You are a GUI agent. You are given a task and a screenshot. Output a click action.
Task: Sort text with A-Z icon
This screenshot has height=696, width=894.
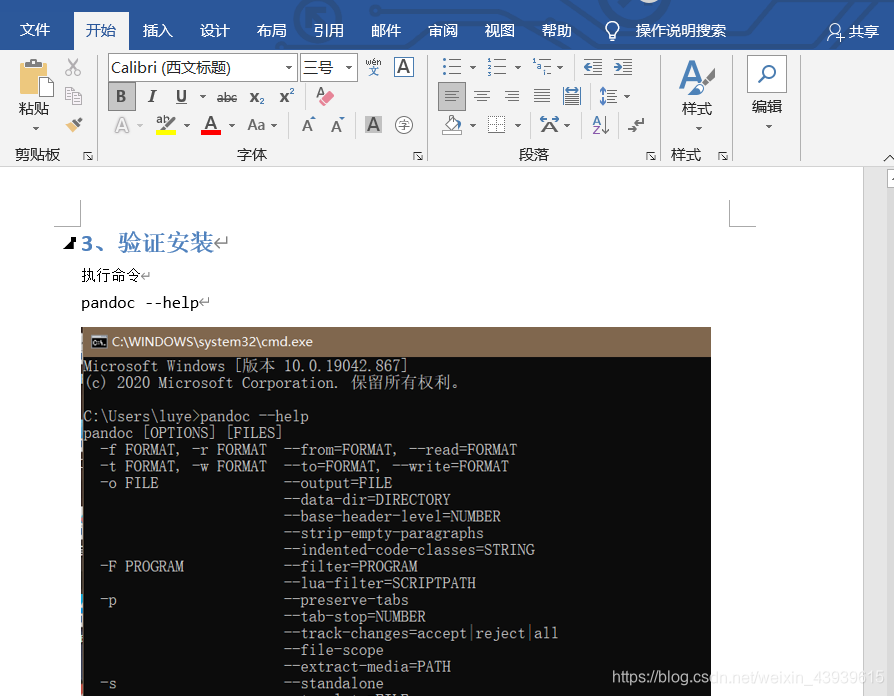[x=601, y=125]
